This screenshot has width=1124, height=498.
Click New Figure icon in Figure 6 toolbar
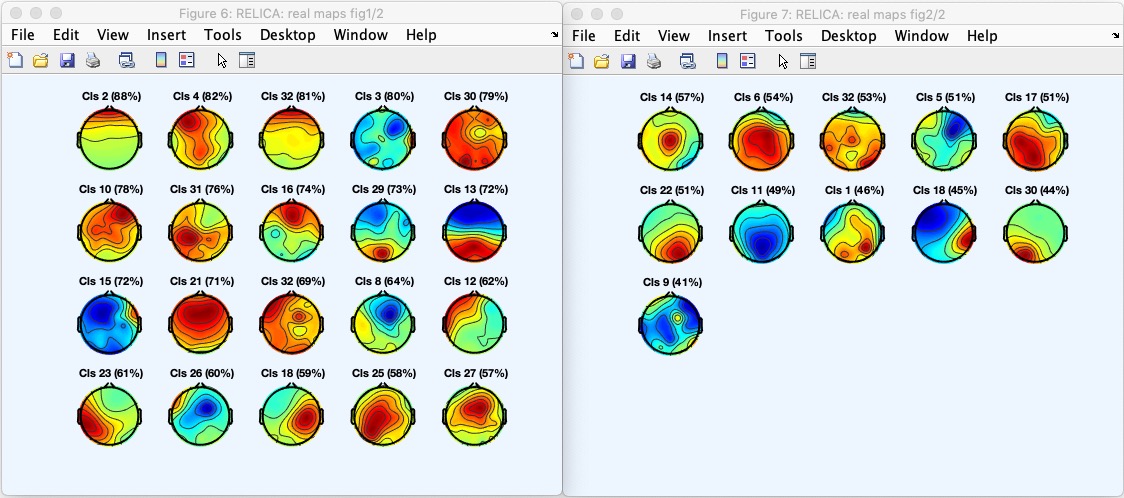[x=15, y=60]
